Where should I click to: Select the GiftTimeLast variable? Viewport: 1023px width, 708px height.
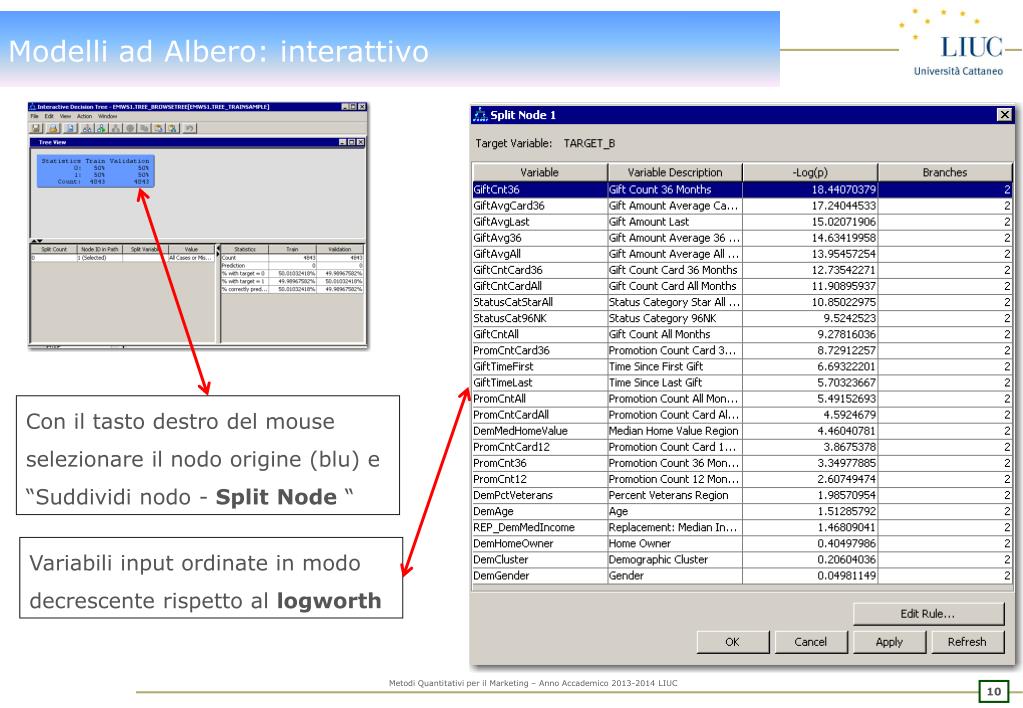pyautogui.click(x=540, y=382)
